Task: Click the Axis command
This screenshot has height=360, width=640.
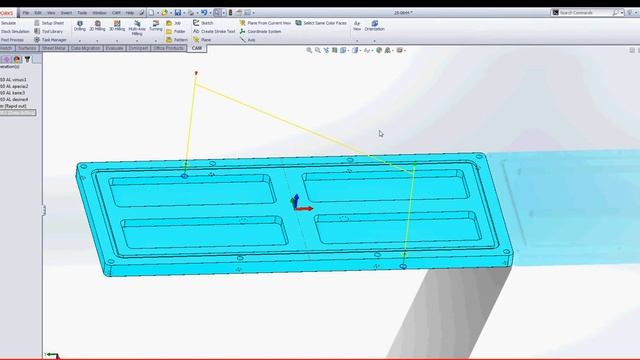Action: click(247, 40)
